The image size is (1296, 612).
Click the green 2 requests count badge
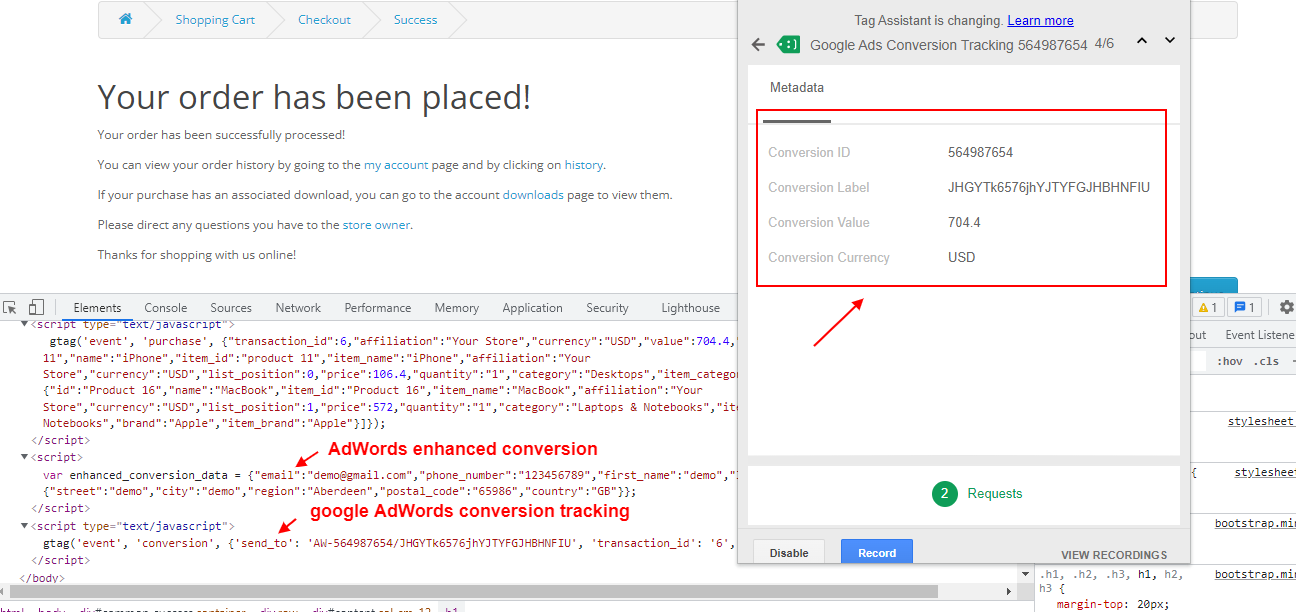pyautogui.click(x=945, y=493)
